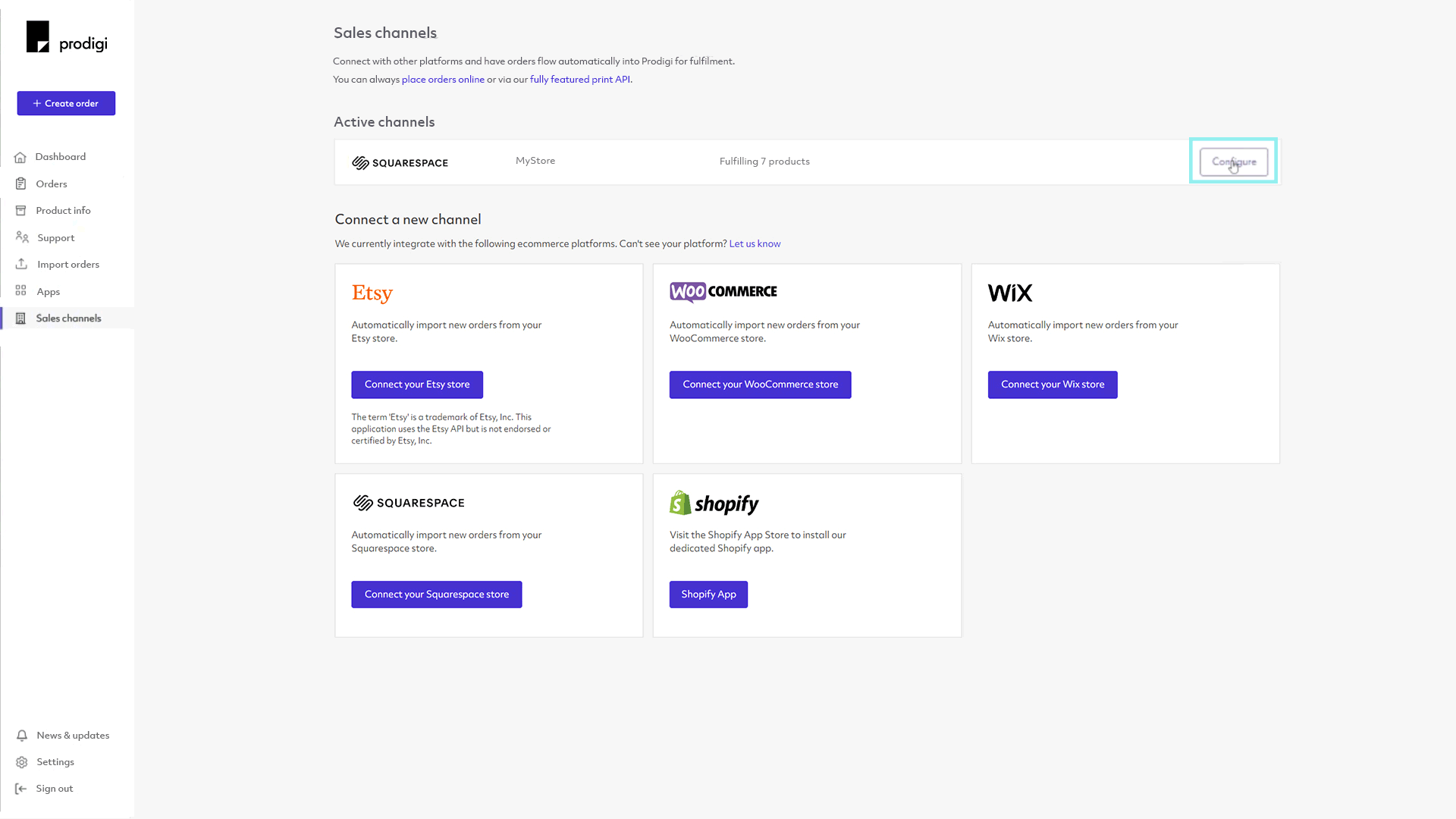Image resolution: width=1456 pixels, height=819 pixels.
Task: Click the News & updates bell icon
Action: pos(22,735)
